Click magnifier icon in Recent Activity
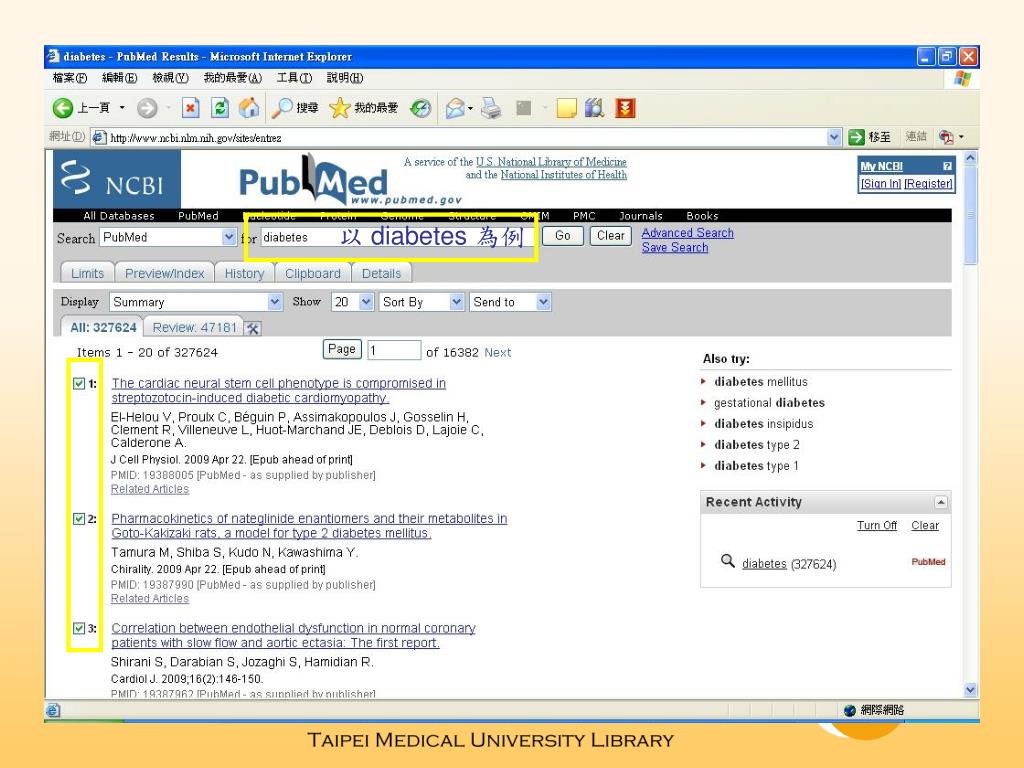1024x768 pixels. pos(728,561)
